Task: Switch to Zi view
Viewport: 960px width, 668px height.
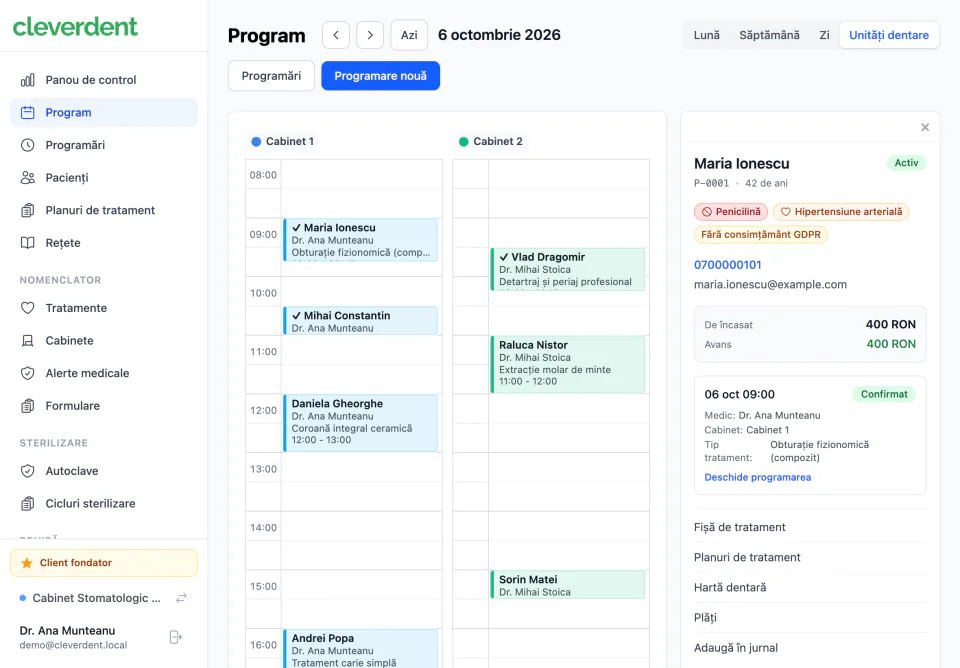Action: coord(824,35)
